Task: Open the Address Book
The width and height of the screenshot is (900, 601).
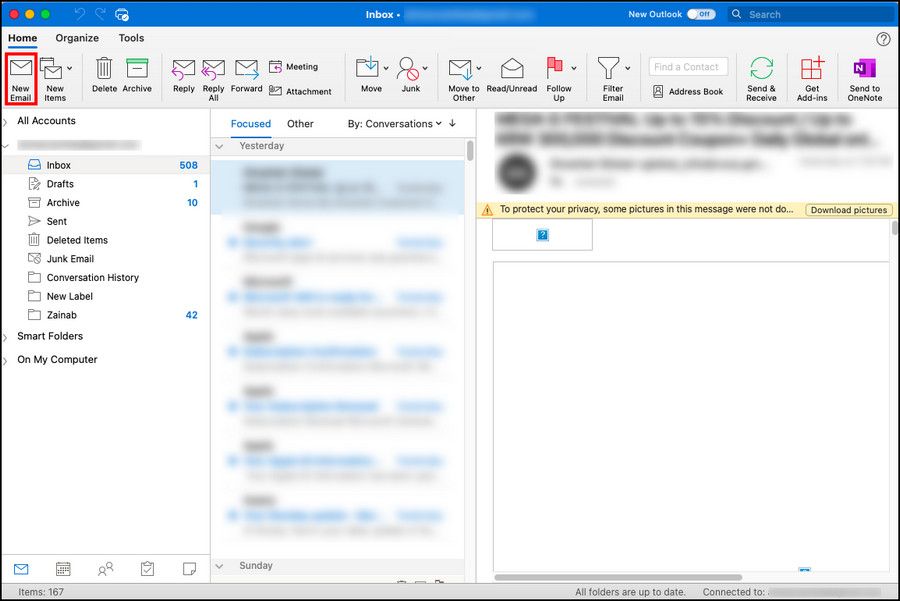Action: coord(688,91)
